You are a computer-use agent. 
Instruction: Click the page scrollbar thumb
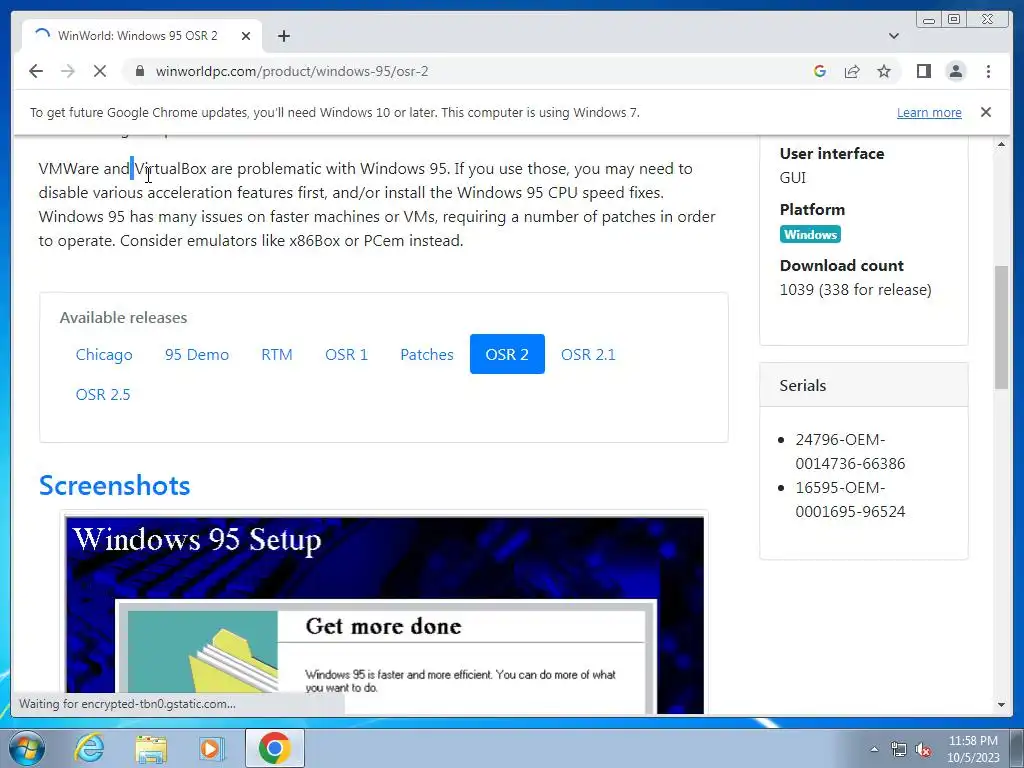(1001, 327)
